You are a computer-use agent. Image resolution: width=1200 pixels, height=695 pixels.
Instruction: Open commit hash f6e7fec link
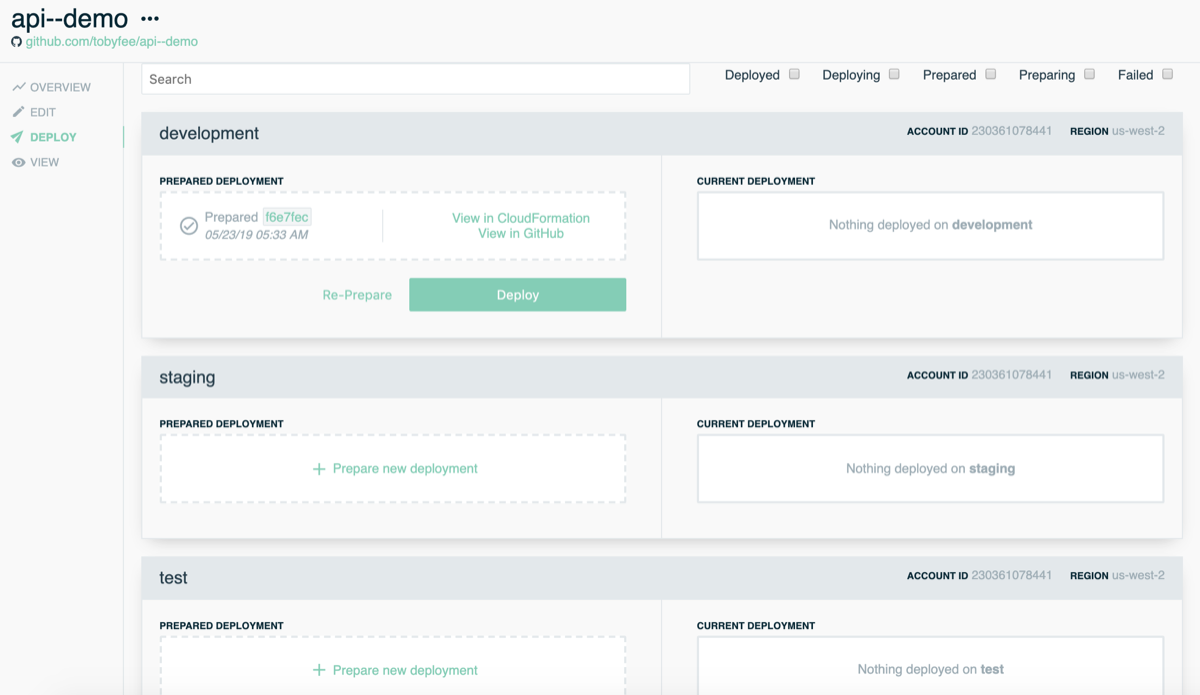287,217
